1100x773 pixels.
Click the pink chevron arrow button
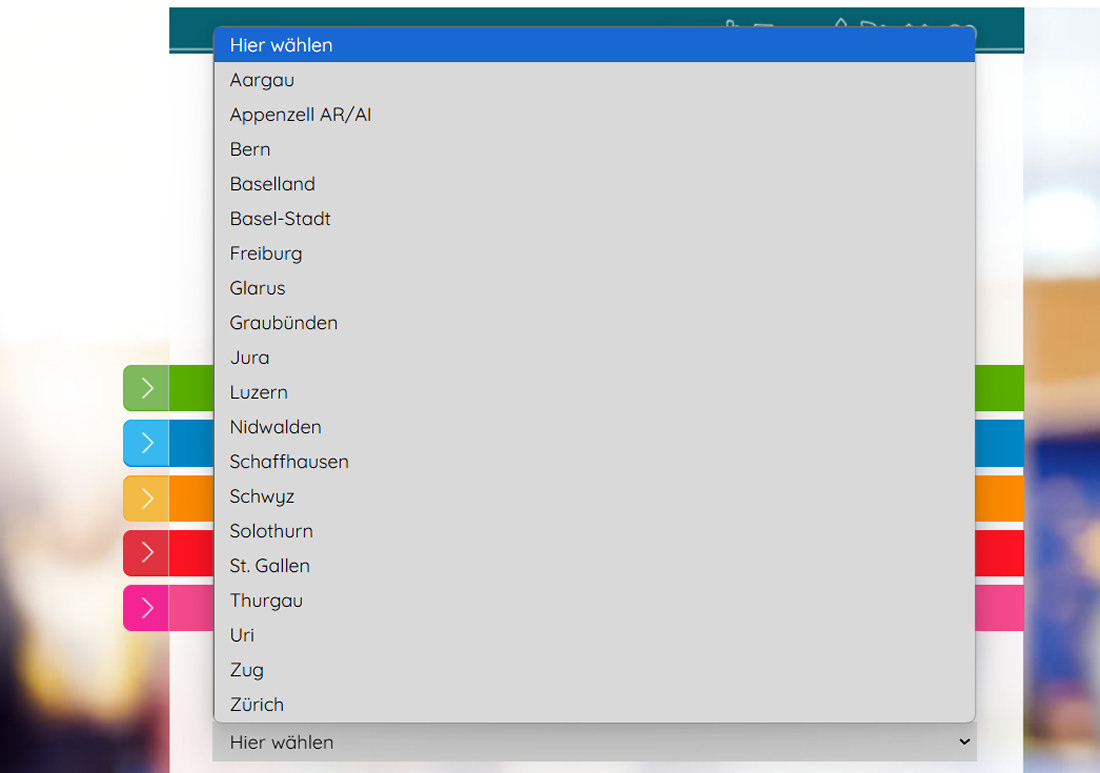[147, 608]
